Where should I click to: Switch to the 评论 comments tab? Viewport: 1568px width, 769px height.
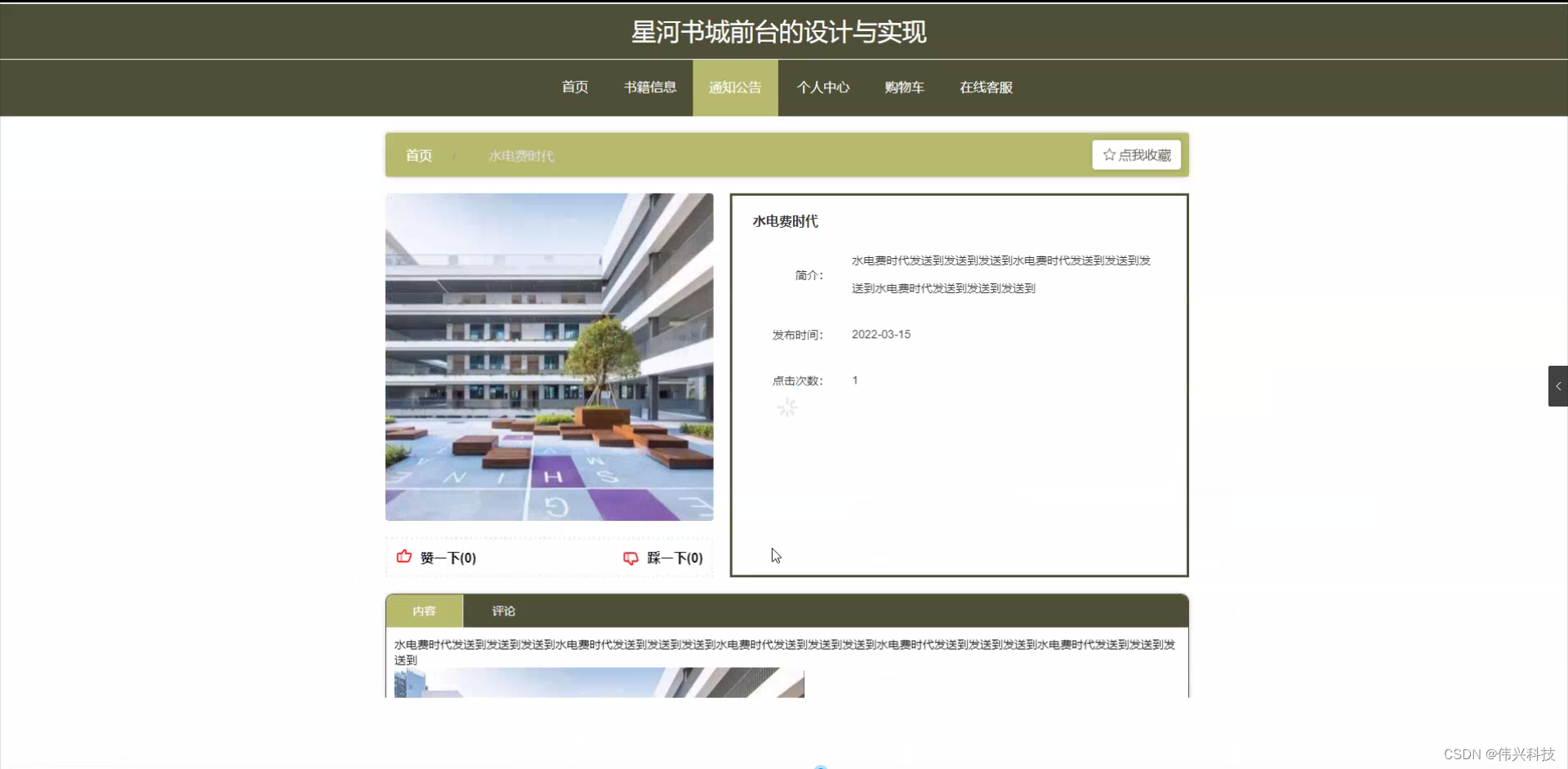click(503, 611)
